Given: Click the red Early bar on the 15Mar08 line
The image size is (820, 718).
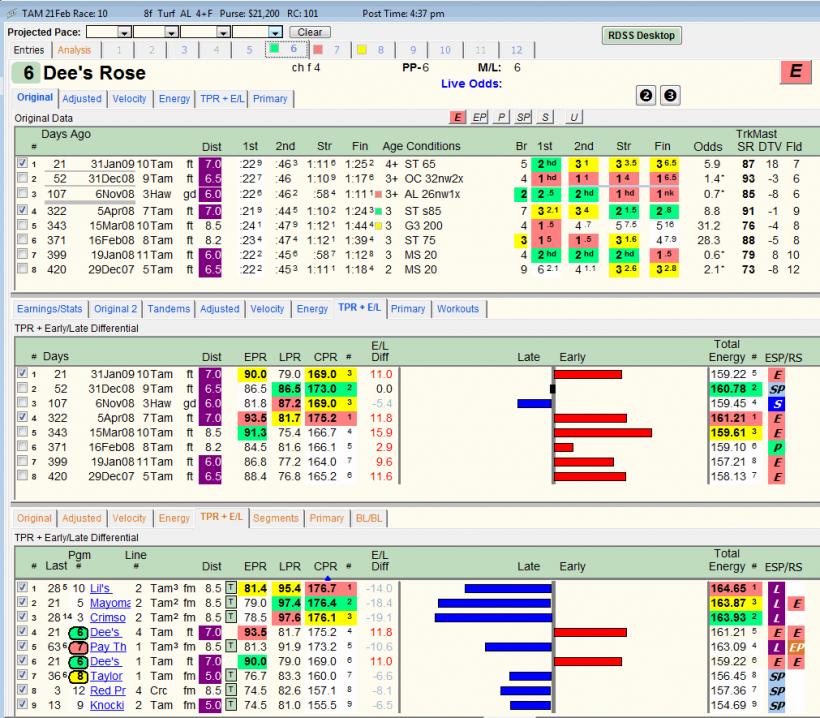Looking at the screenshot, I should (603, 432).
